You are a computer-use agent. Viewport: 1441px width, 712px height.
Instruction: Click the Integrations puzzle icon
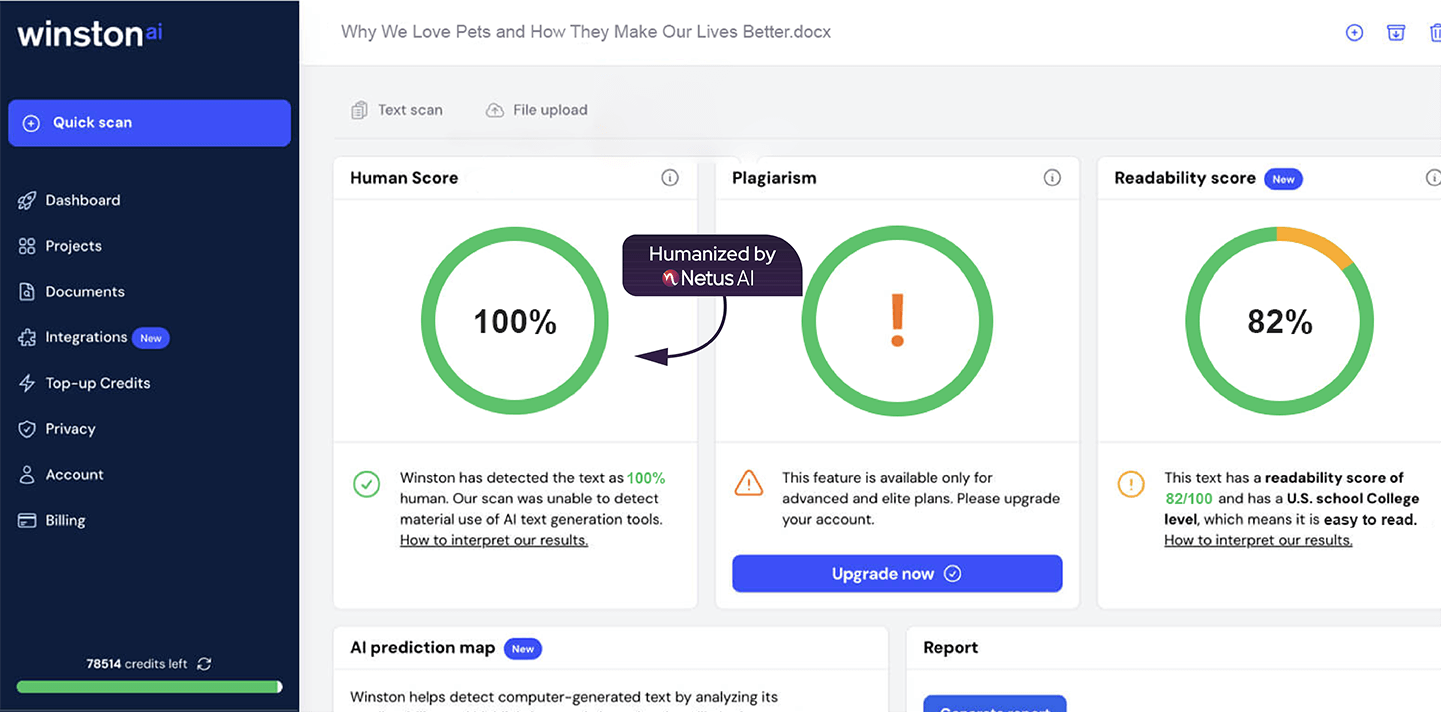click(27, 338)
